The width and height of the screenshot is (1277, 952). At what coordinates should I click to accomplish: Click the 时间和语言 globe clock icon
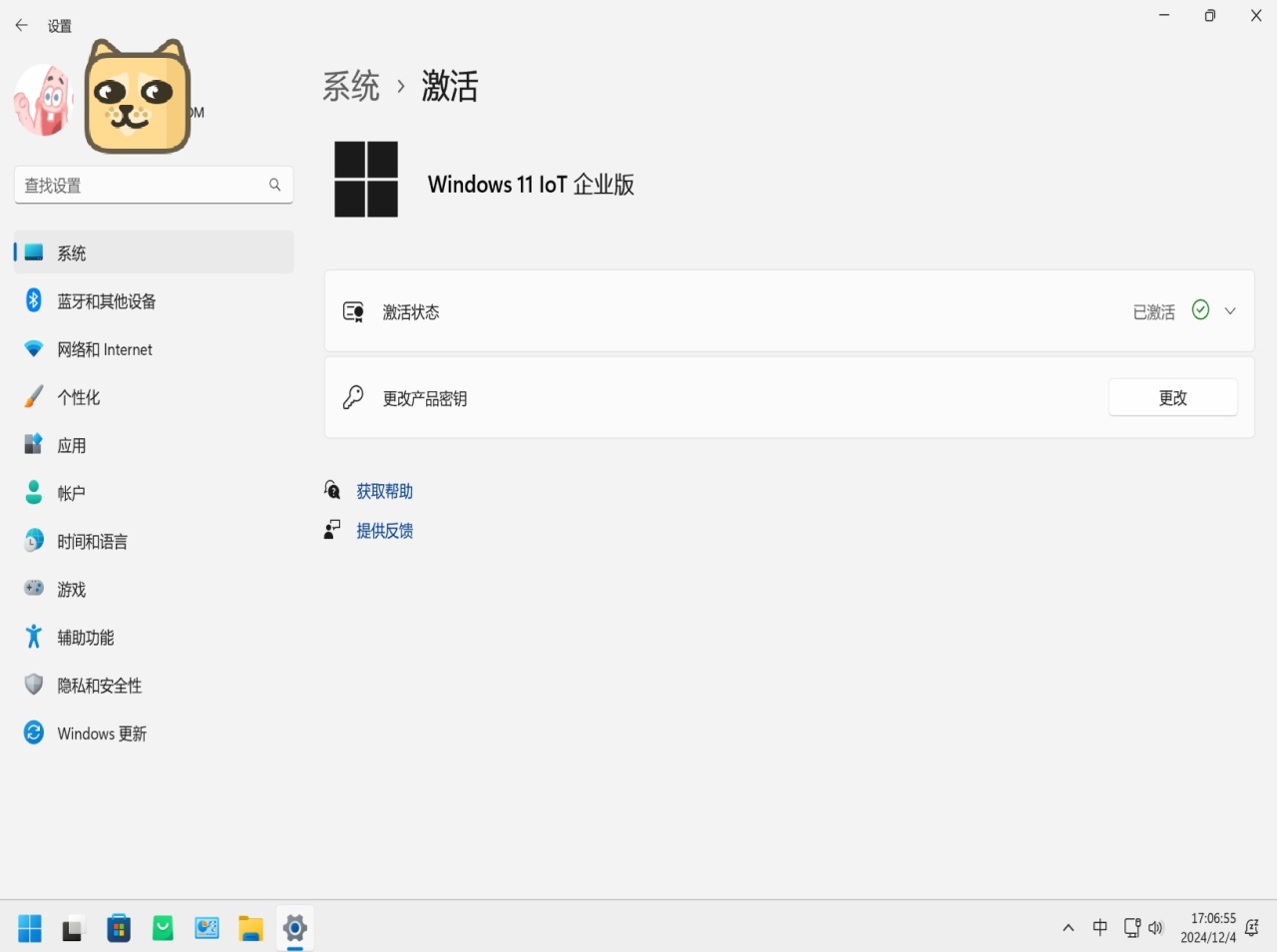[x=34, y=541]
